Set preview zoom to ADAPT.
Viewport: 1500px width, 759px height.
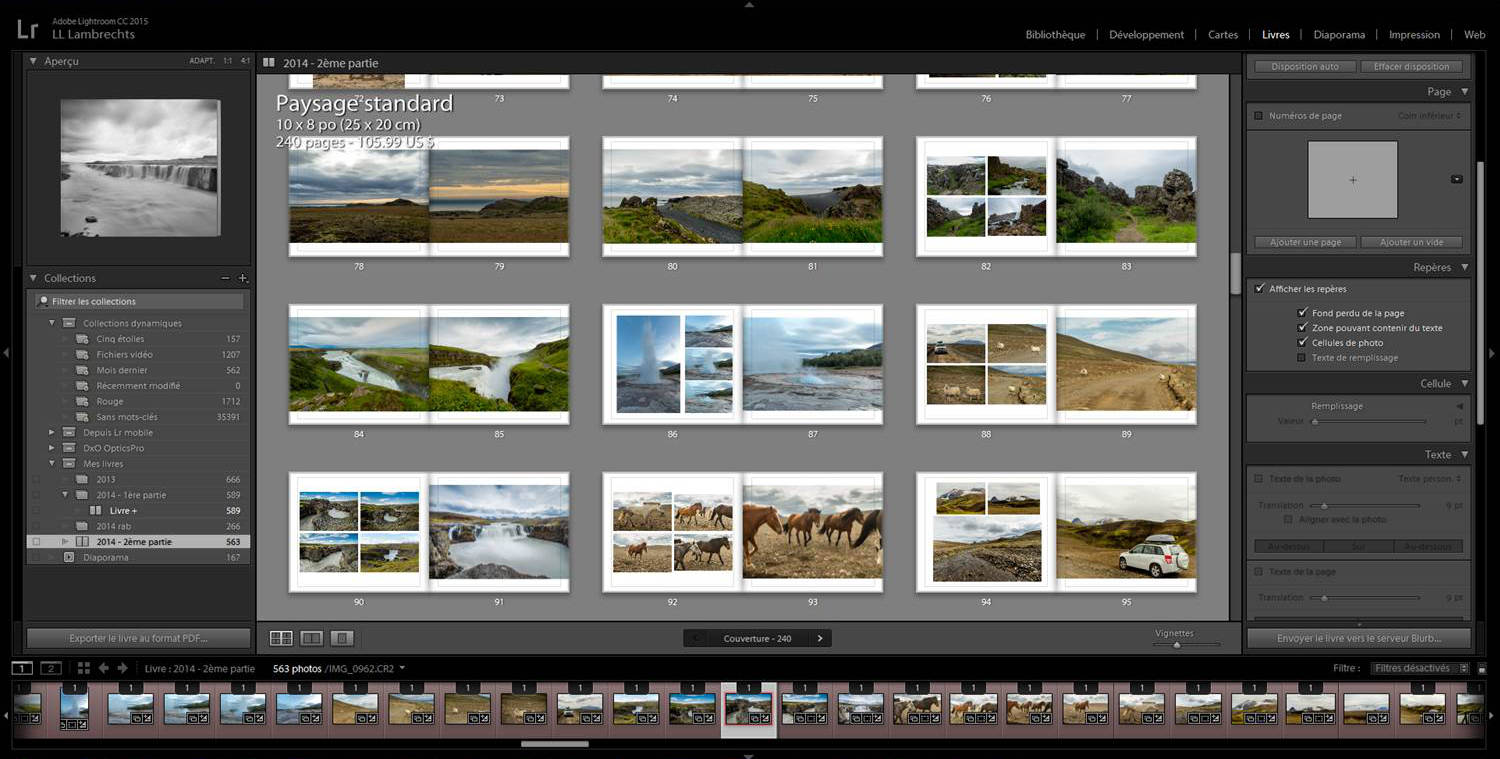tap(202, 61)
